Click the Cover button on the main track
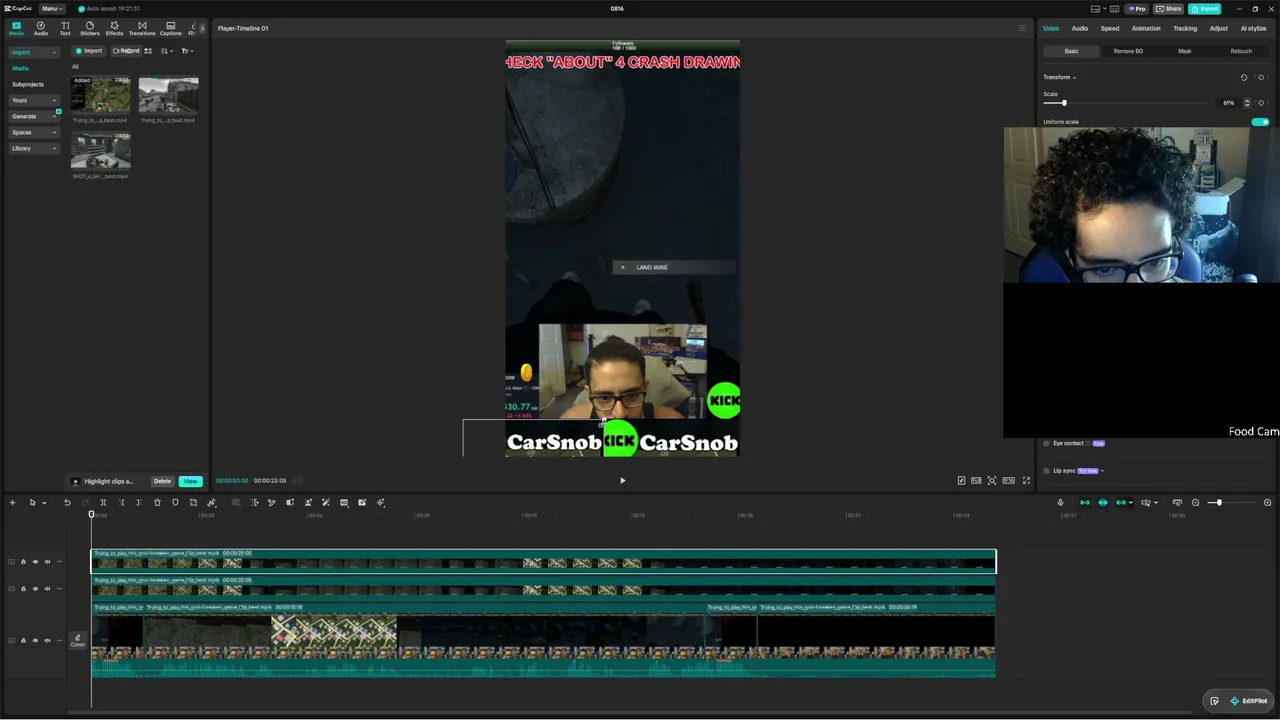This screenshot has width=1280, height=720. point(77,640)
